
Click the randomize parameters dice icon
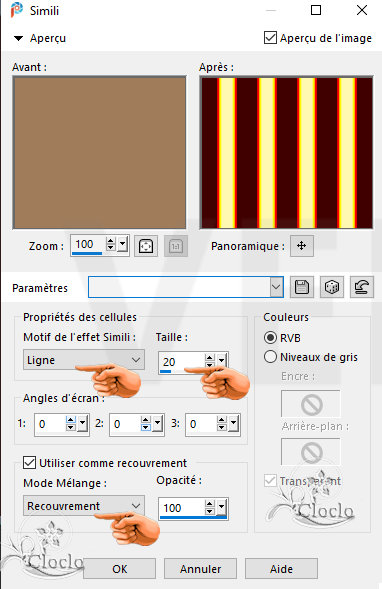coord(332,287)
